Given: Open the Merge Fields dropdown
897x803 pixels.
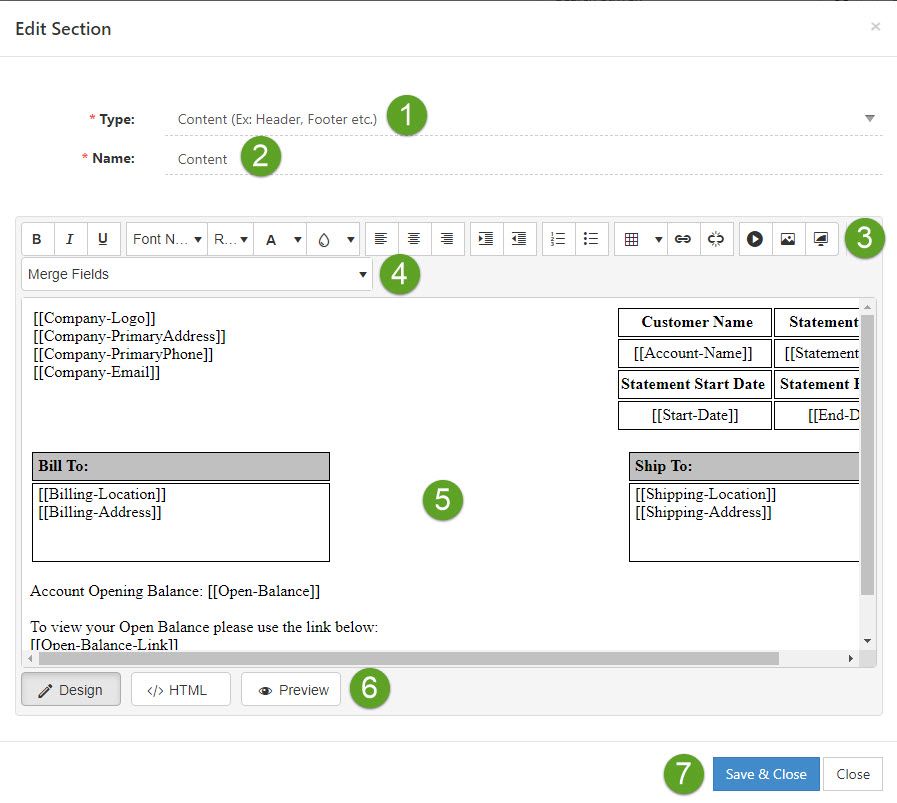Looking at the screenshot, I should (196, 274).
